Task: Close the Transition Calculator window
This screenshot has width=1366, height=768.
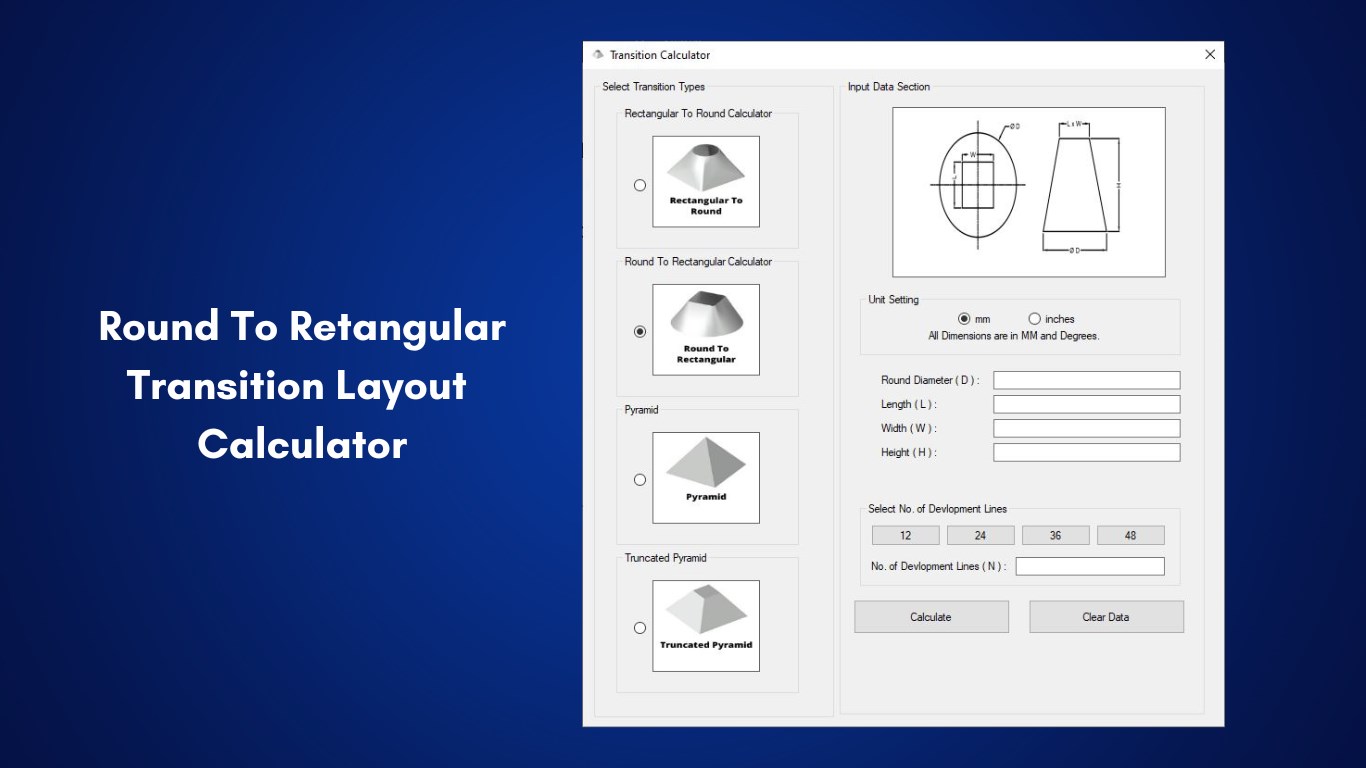Action: (1210, 55)
